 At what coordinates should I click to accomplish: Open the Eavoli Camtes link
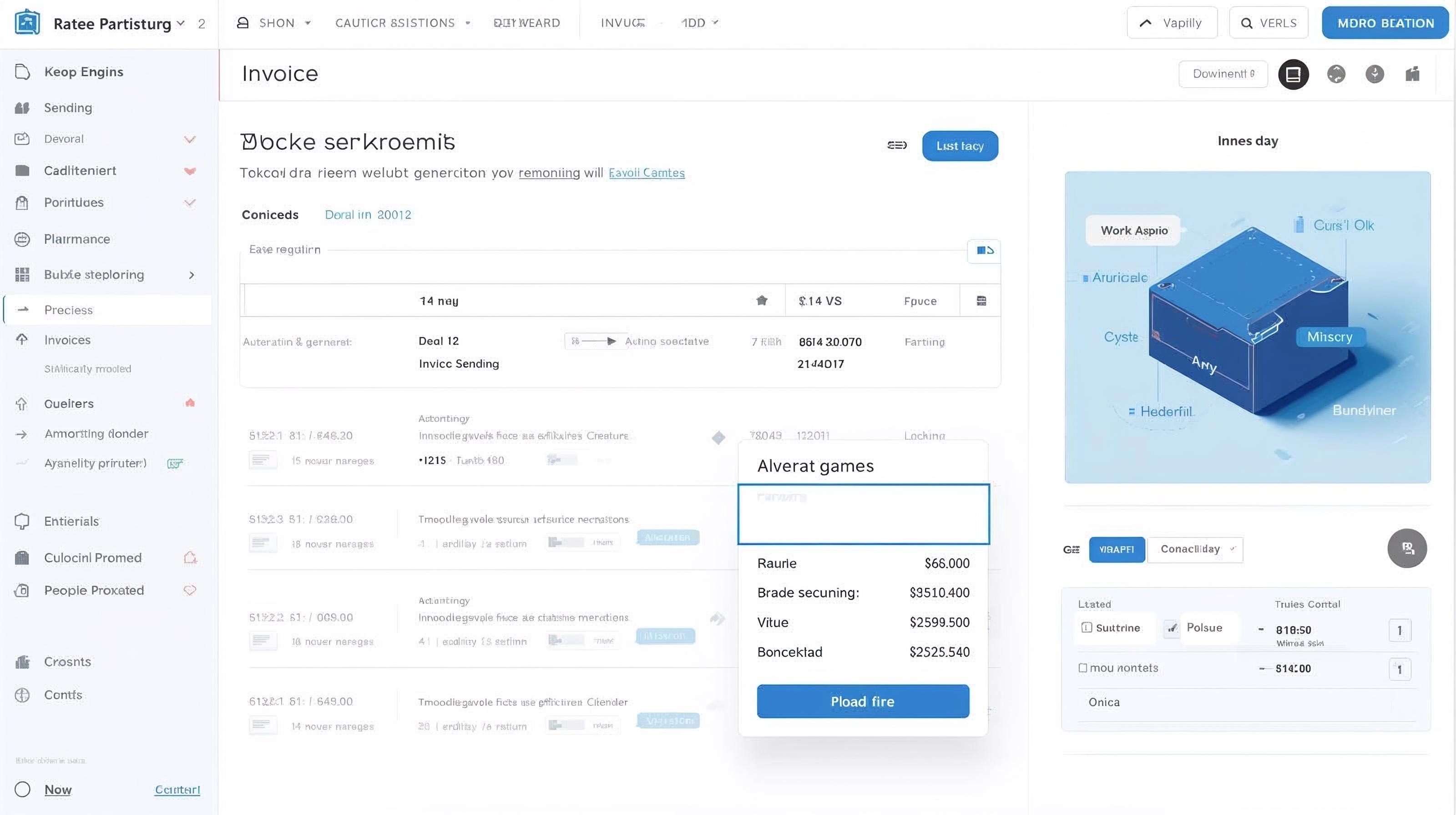[647, 173]
